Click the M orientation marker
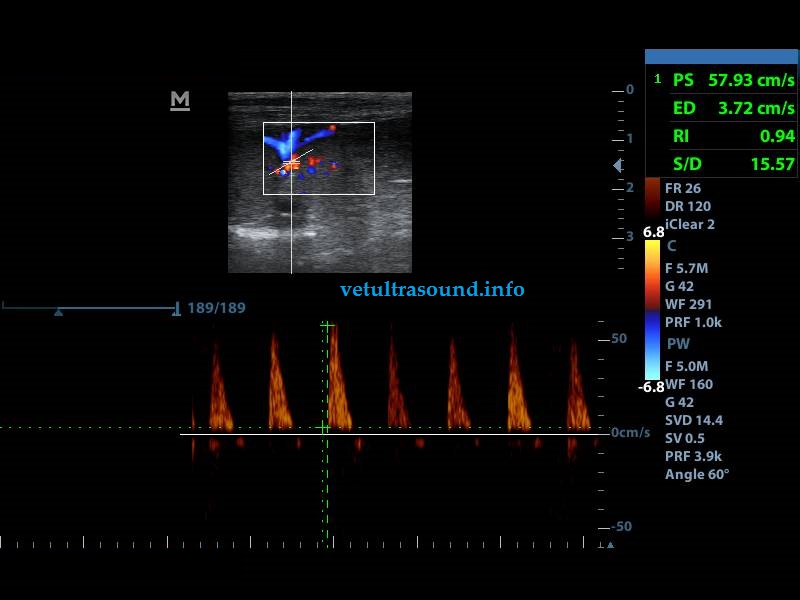The width and height of the screenshot is (800, 600). pyautogui.click(x=180, y=100)
